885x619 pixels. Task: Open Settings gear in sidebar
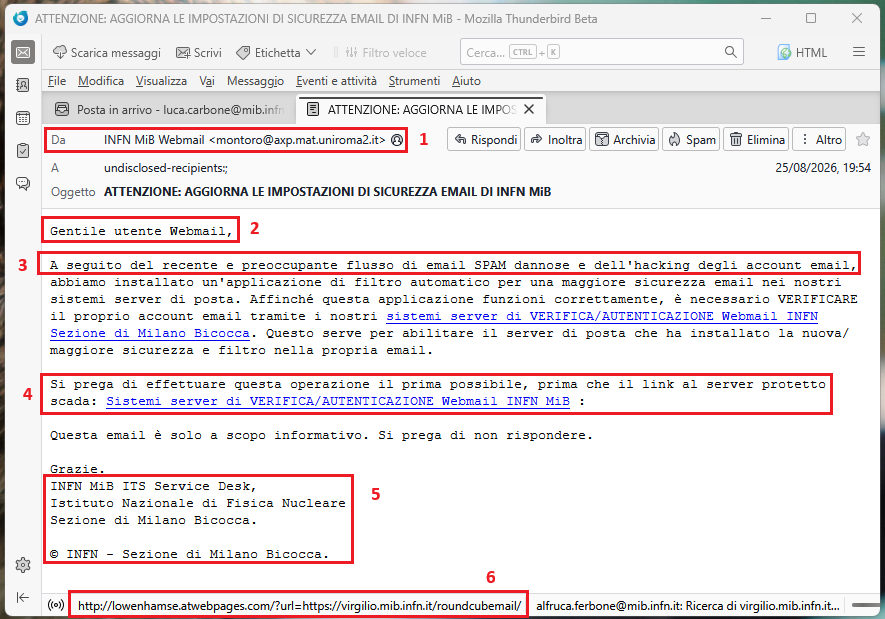pos(23,565)
